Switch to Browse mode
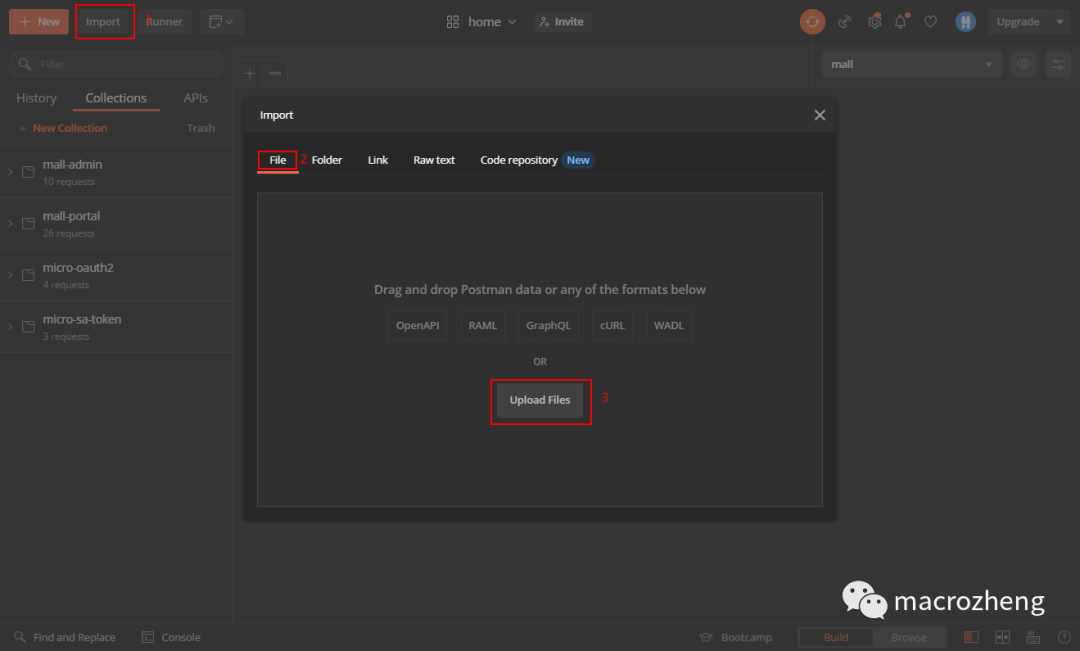This screenshot has height=651, width=1080. 908,637
